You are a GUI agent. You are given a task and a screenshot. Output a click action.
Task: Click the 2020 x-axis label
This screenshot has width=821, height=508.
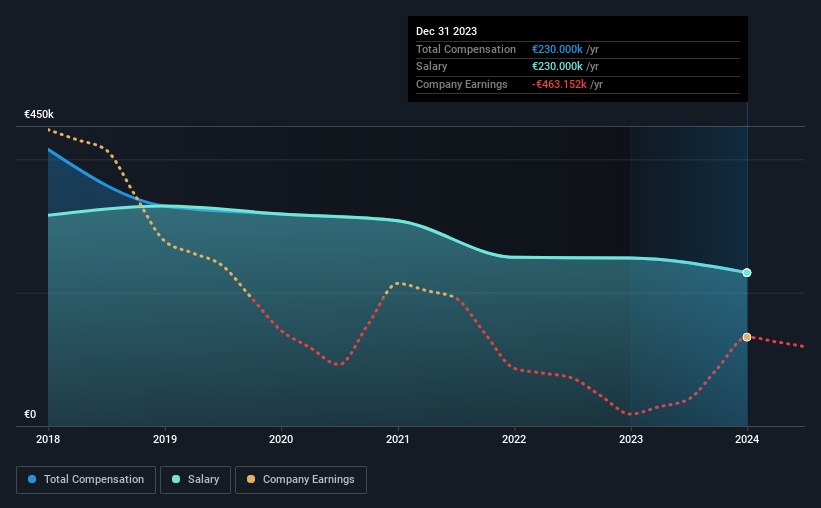281,439
